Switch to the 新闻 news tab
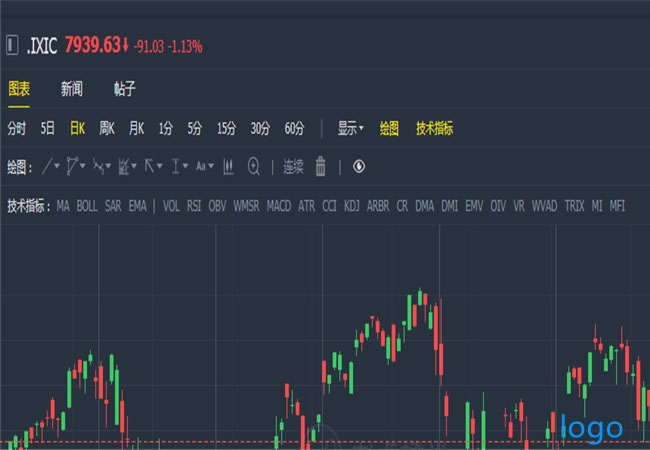 click(72, 89)
